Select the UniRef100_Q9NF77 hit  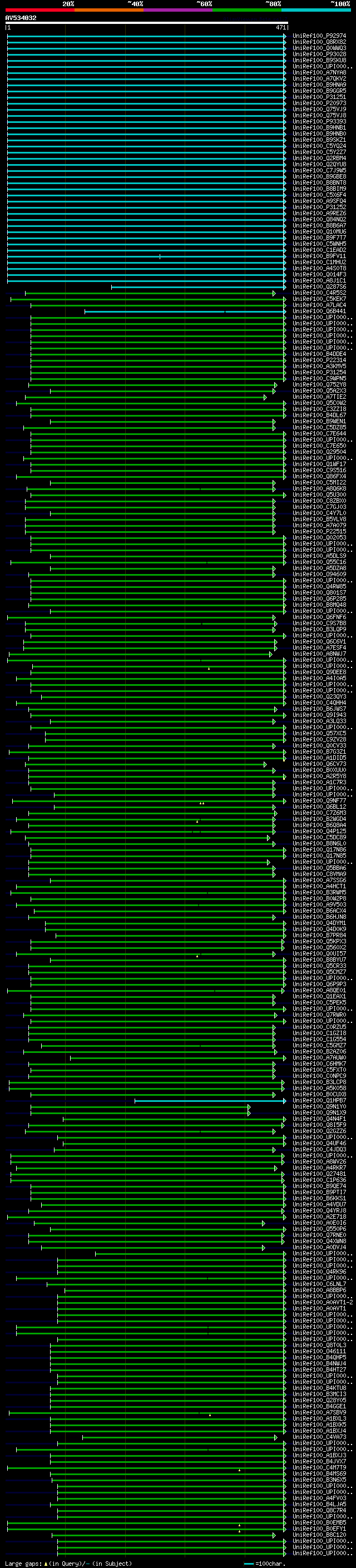(319, 801)
